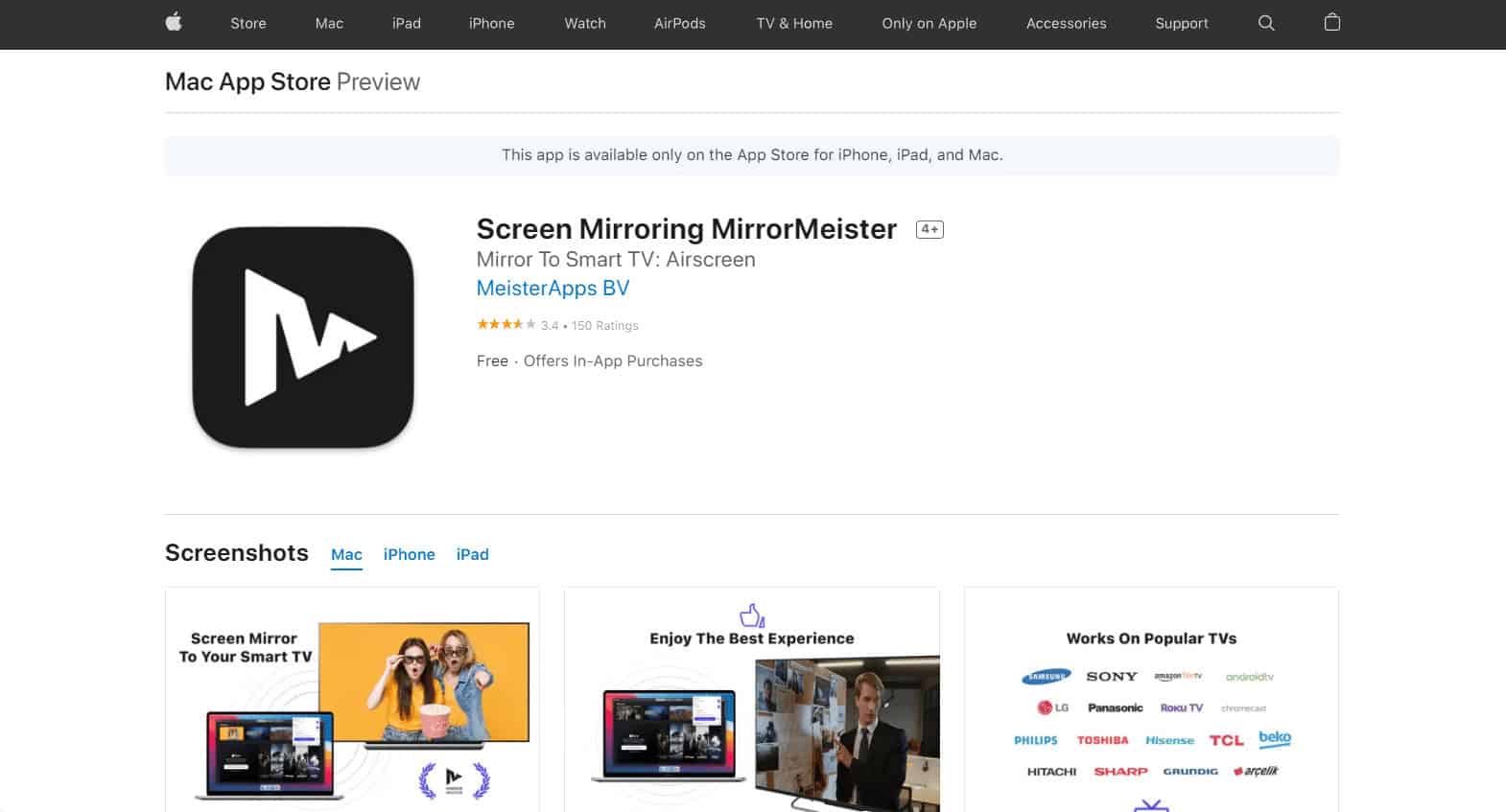
Task: Click the Mac App Store heading link
Action: click(x=247, y=81)
